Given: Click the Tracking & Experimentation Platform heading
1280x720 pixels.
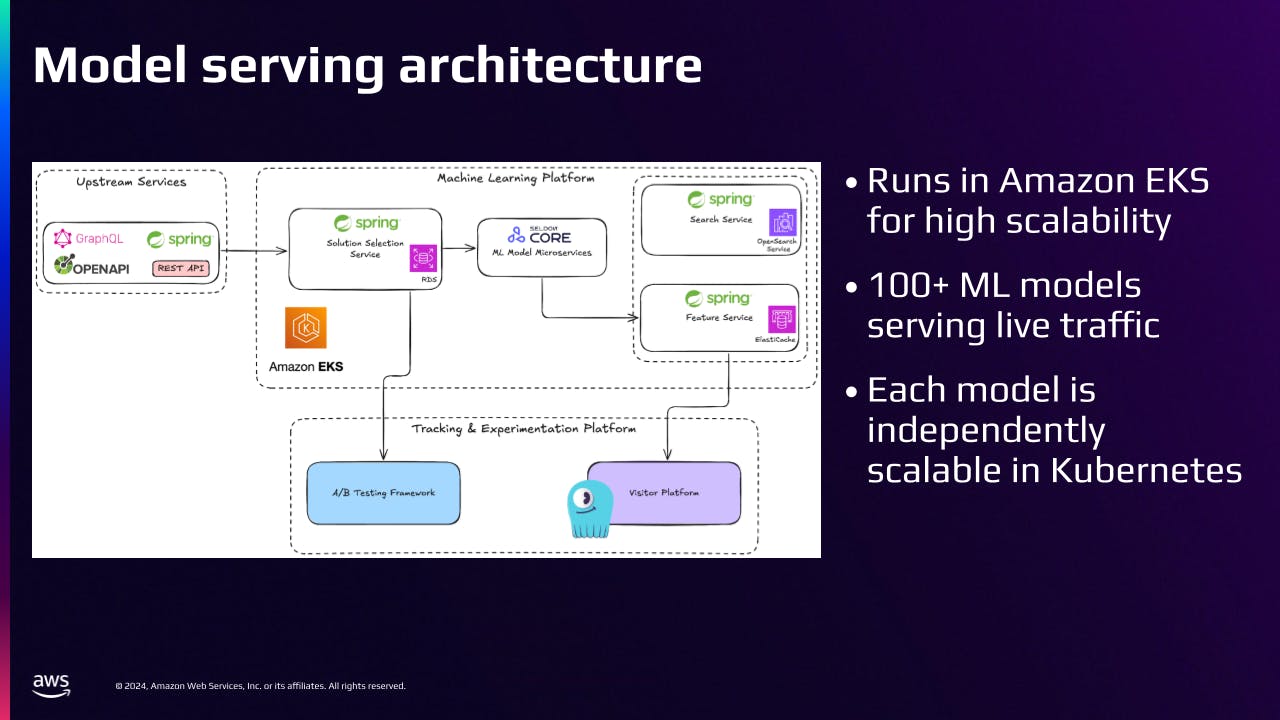Looking at the screenshot, I should click(523, 429).
